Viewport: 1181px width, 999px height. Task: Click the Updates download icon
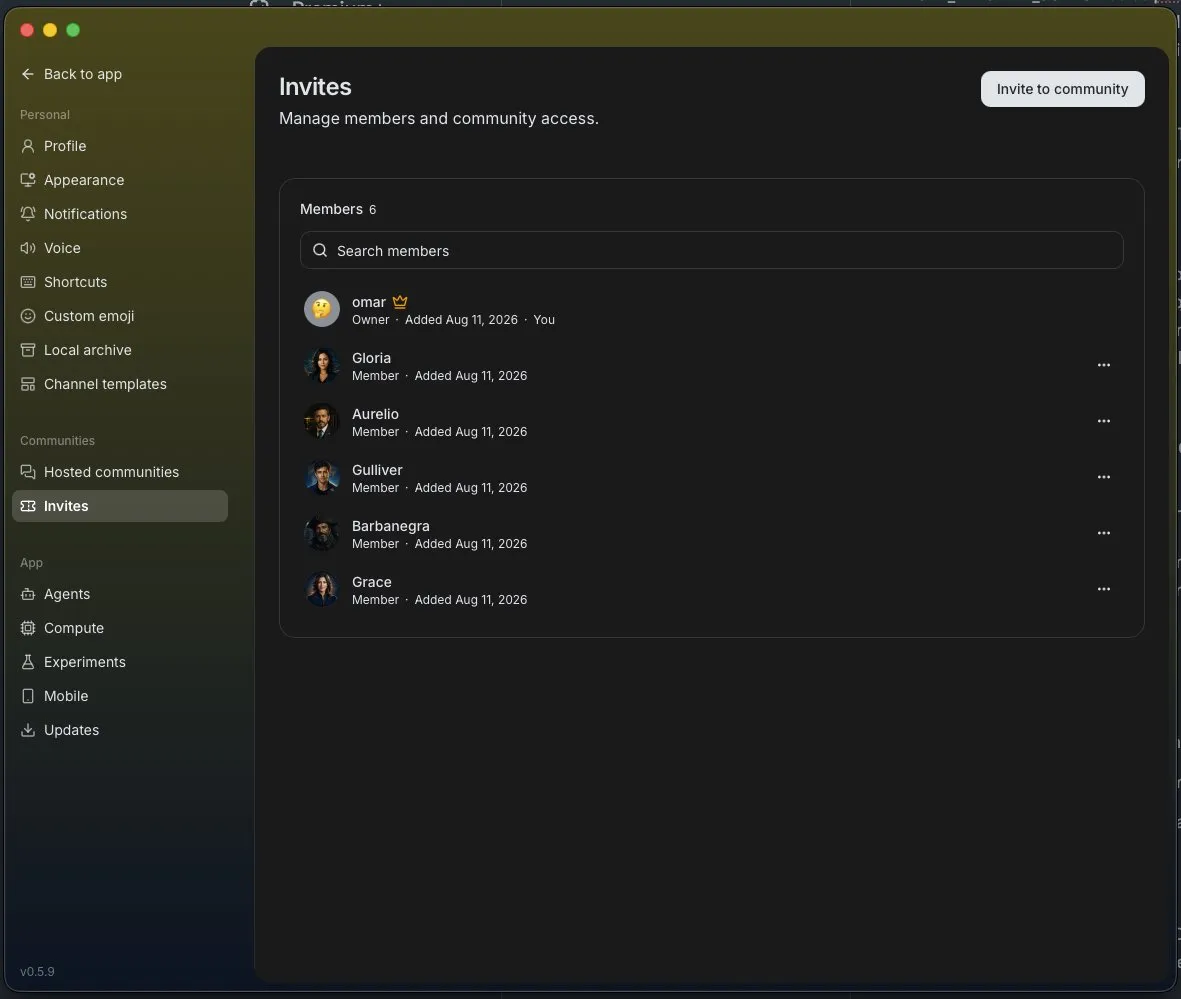tap(28, 730)
